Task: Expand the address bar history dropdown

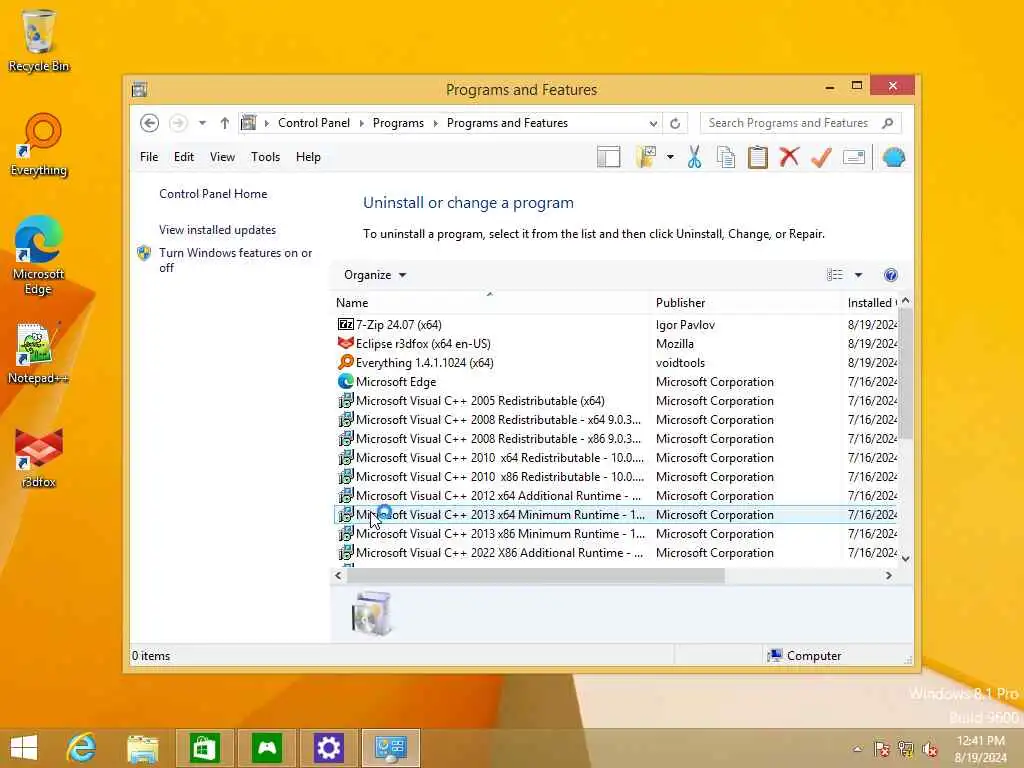Action: (653, 123)
